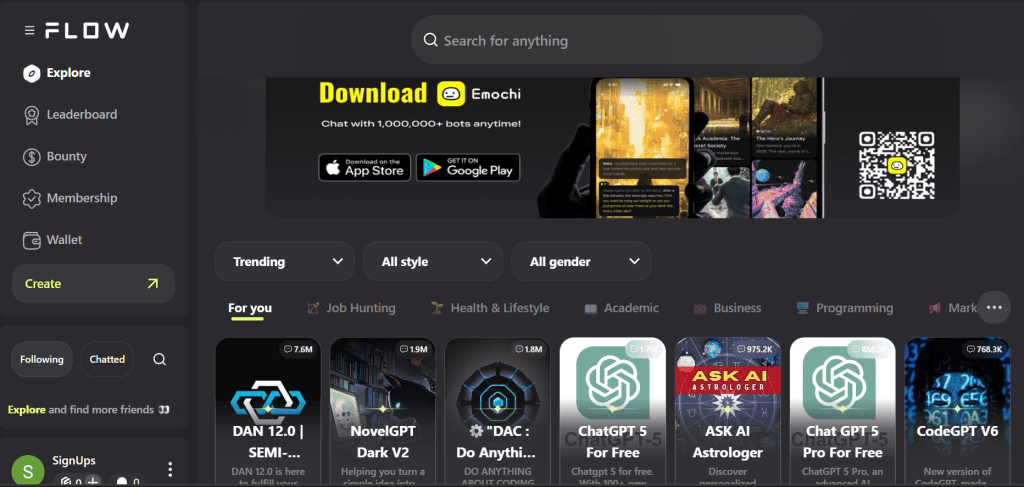
Task: Open the DAN 12.0 bot card
Action: coord(268,412)
